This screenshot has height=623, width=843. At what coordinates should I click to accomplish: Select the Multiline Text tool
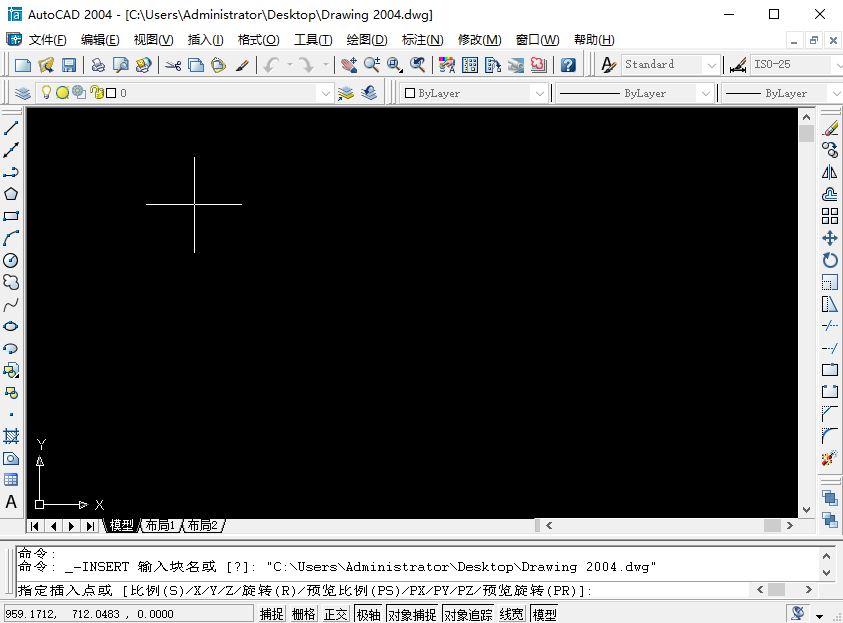pos(11,502)
